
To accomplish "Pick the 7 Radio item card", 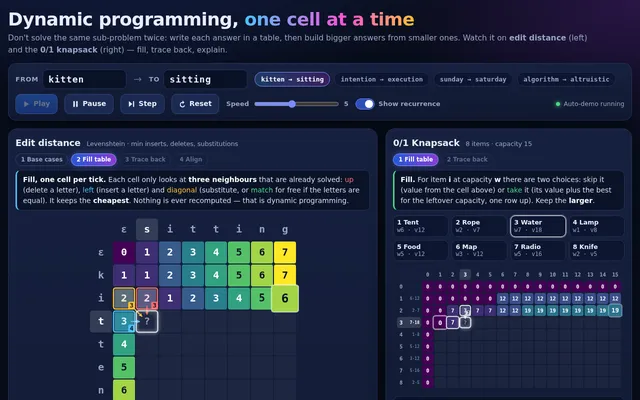I will (538, 250).
